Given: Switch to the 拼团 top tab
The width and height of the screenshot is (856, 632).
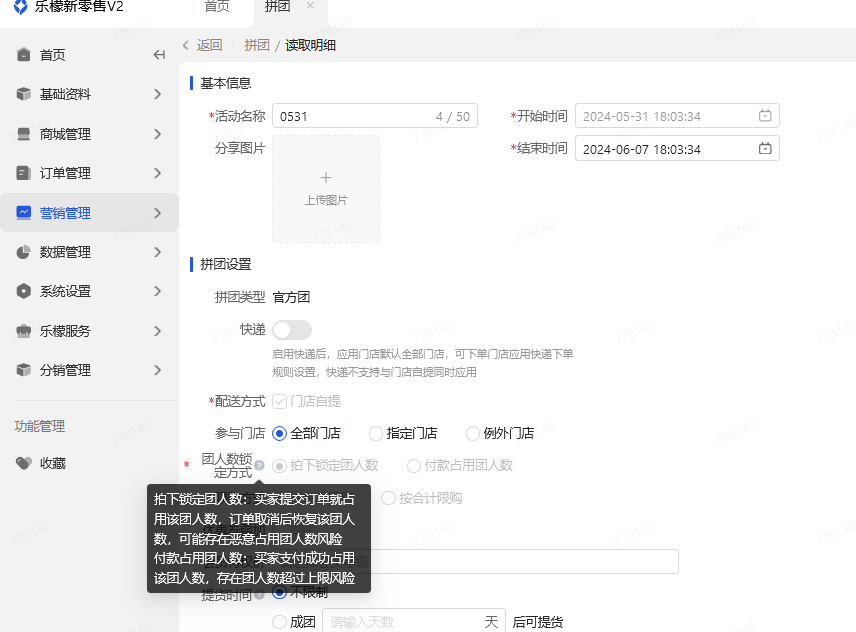Looking at the screenshot, I should [x=277, y=6].
